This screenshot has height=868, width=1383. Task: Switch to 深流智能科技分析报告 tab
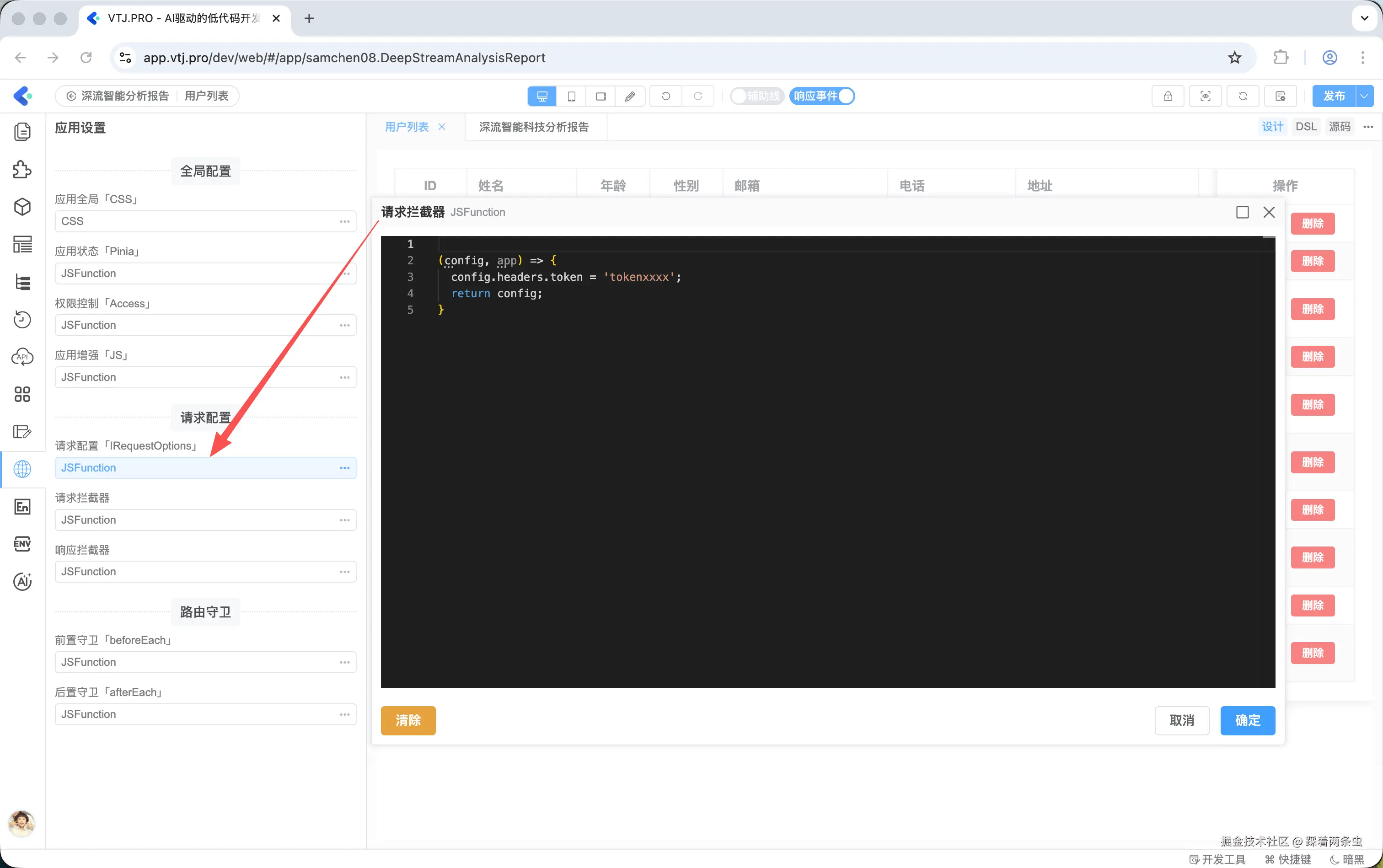point(533,127)
